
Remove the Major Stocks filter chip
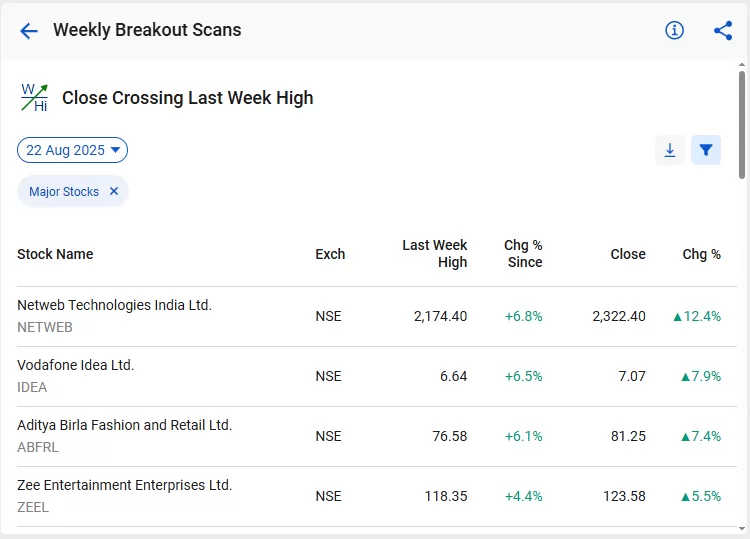[114, 191]
